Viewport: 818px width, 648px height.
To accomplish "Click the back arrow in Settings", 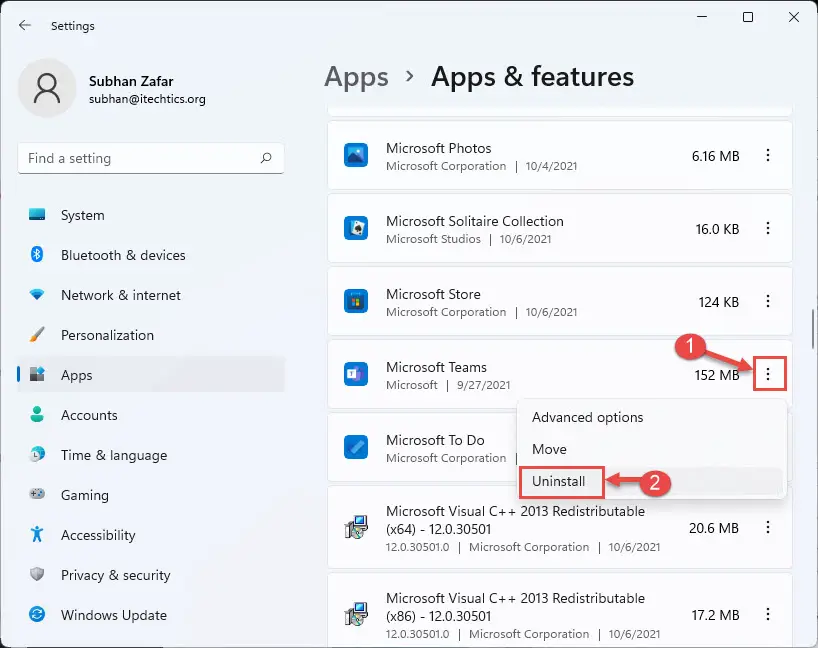I will [25, 25].
